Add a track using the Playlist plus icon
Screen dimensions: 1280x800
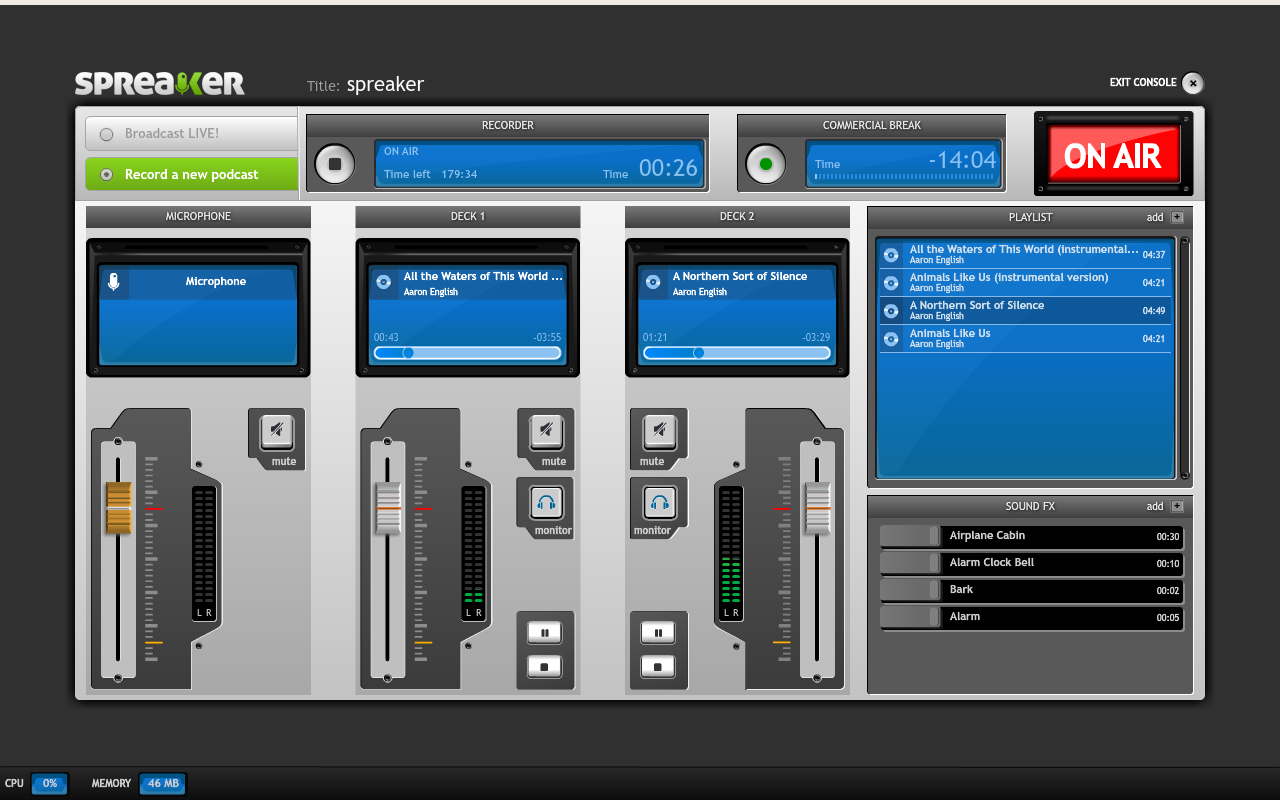click(1177, 217)
